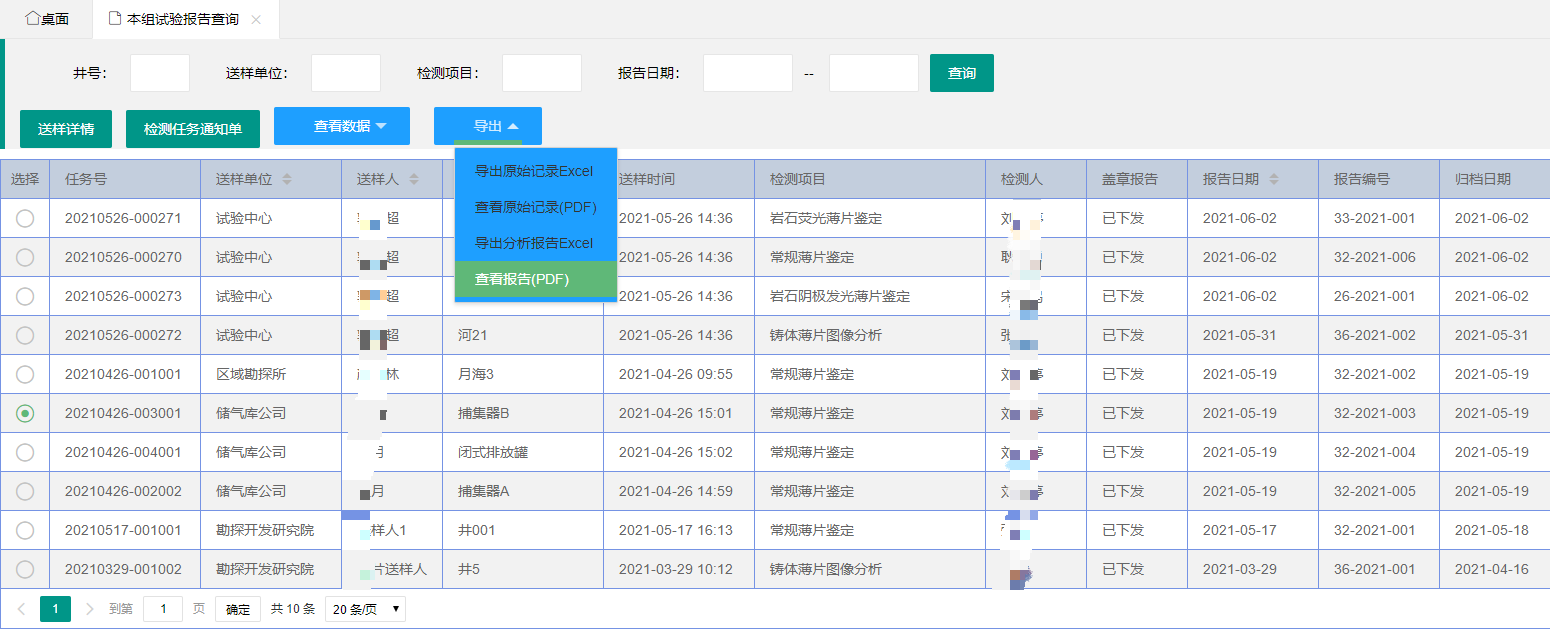Screen dimensions: 1550x643
Task: Click the 查询 search button
Action: pyautogui.click(x=961, y=72)
